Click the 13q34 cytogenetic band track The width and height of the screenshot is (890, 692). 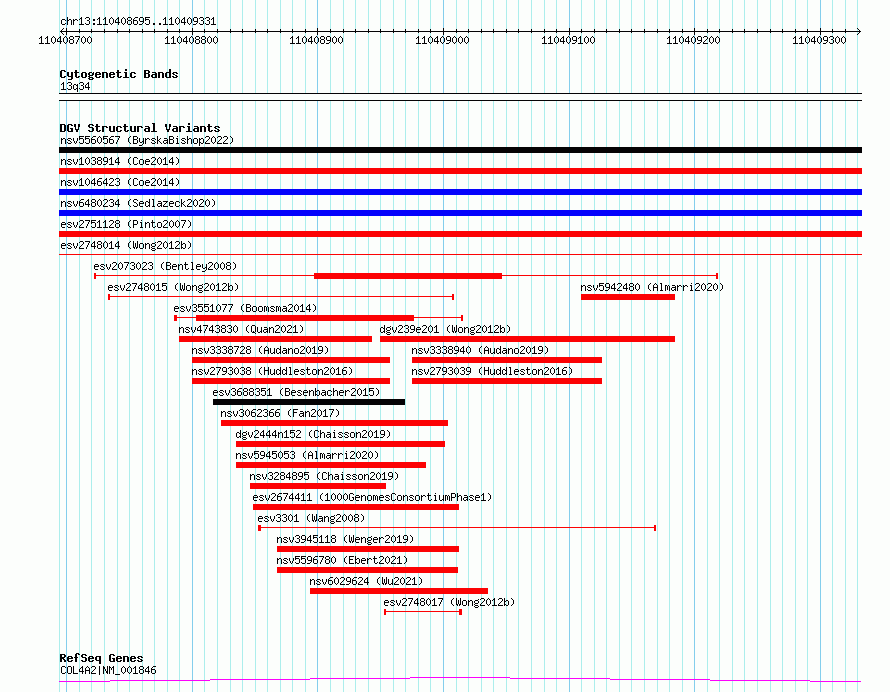[x=460, y=97]
